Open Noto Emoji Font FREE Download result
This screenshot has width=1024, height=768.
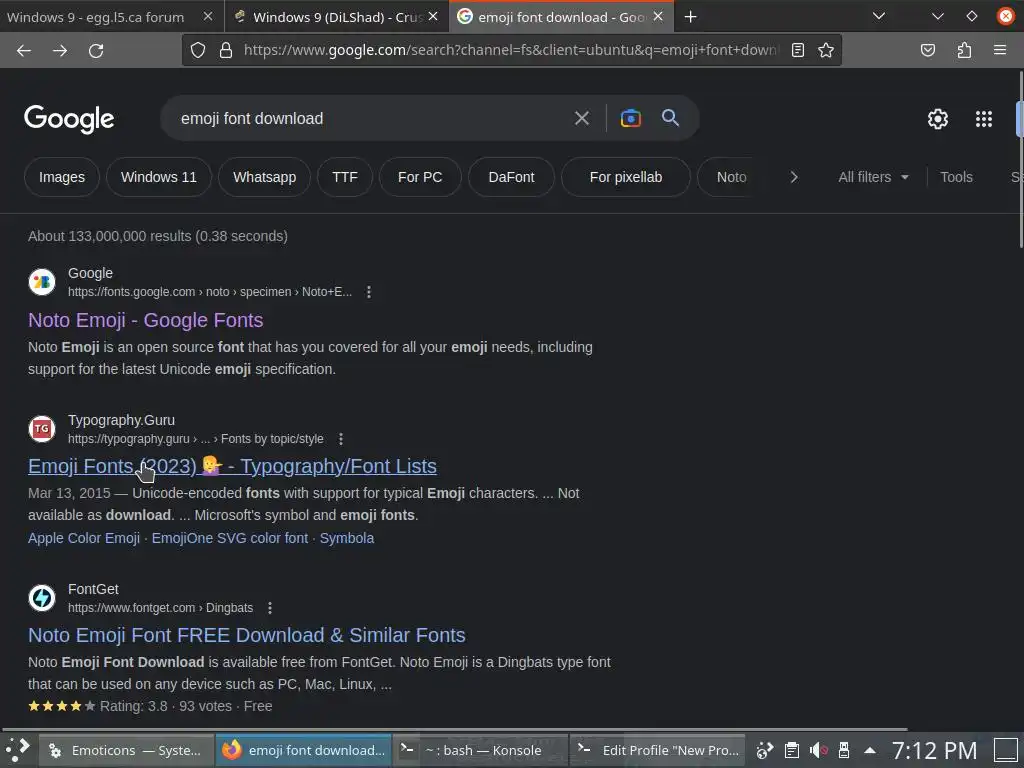[x=247, y=635]
